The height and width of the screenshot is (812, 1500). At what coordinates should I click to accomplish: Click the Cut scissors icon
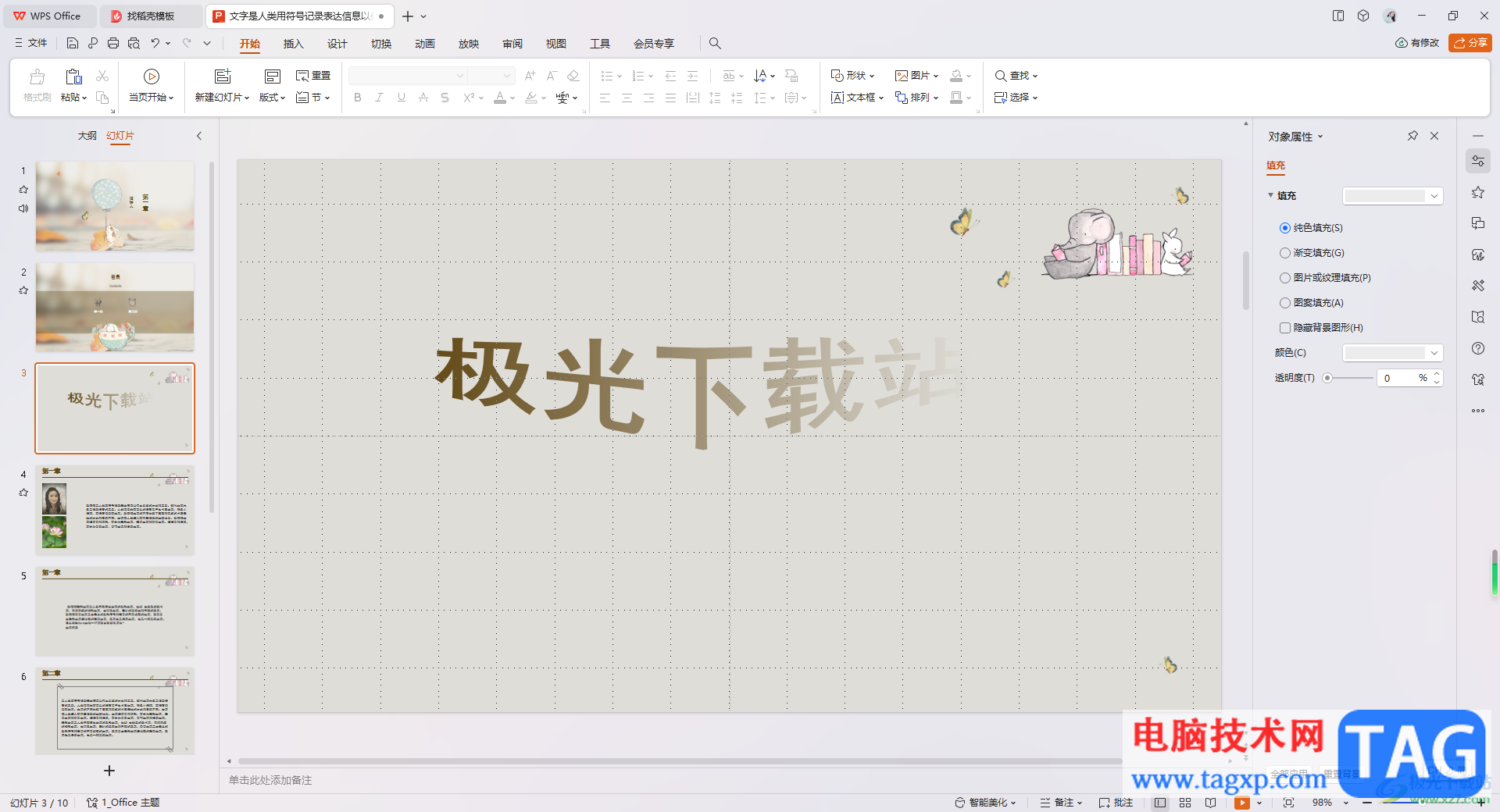click(102, 76)
